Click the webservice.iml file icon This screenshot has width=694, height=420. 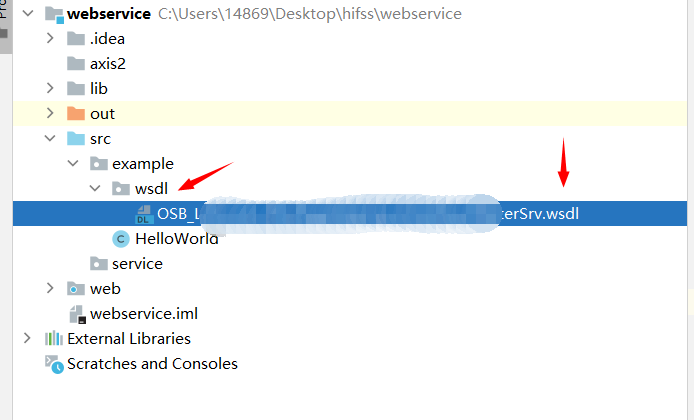click(76, 314)
